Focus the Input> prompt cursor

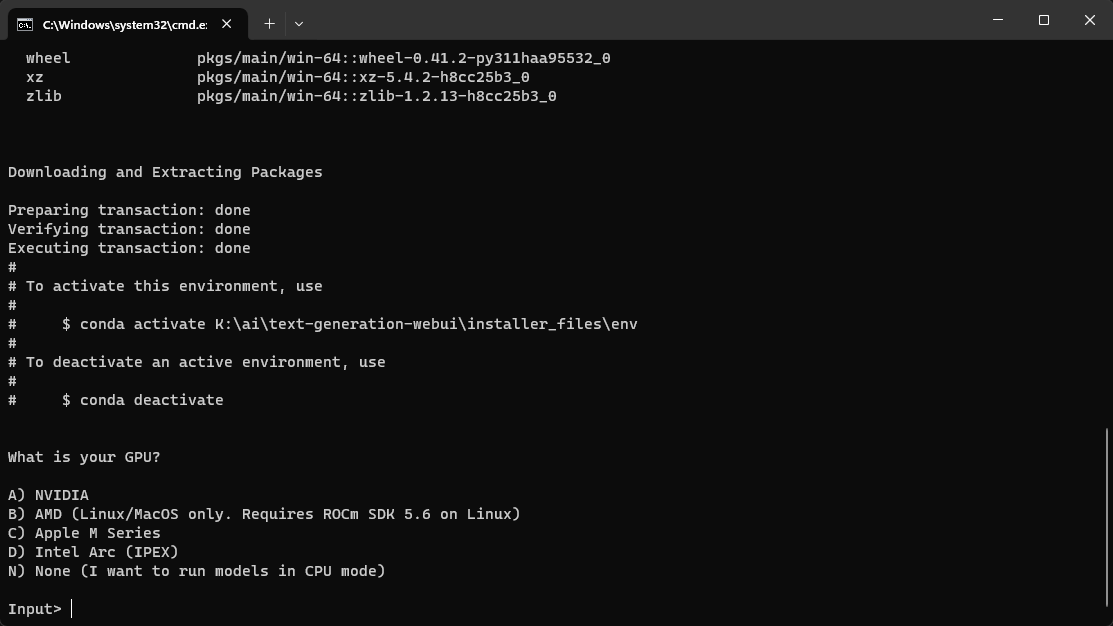[72, 609]
